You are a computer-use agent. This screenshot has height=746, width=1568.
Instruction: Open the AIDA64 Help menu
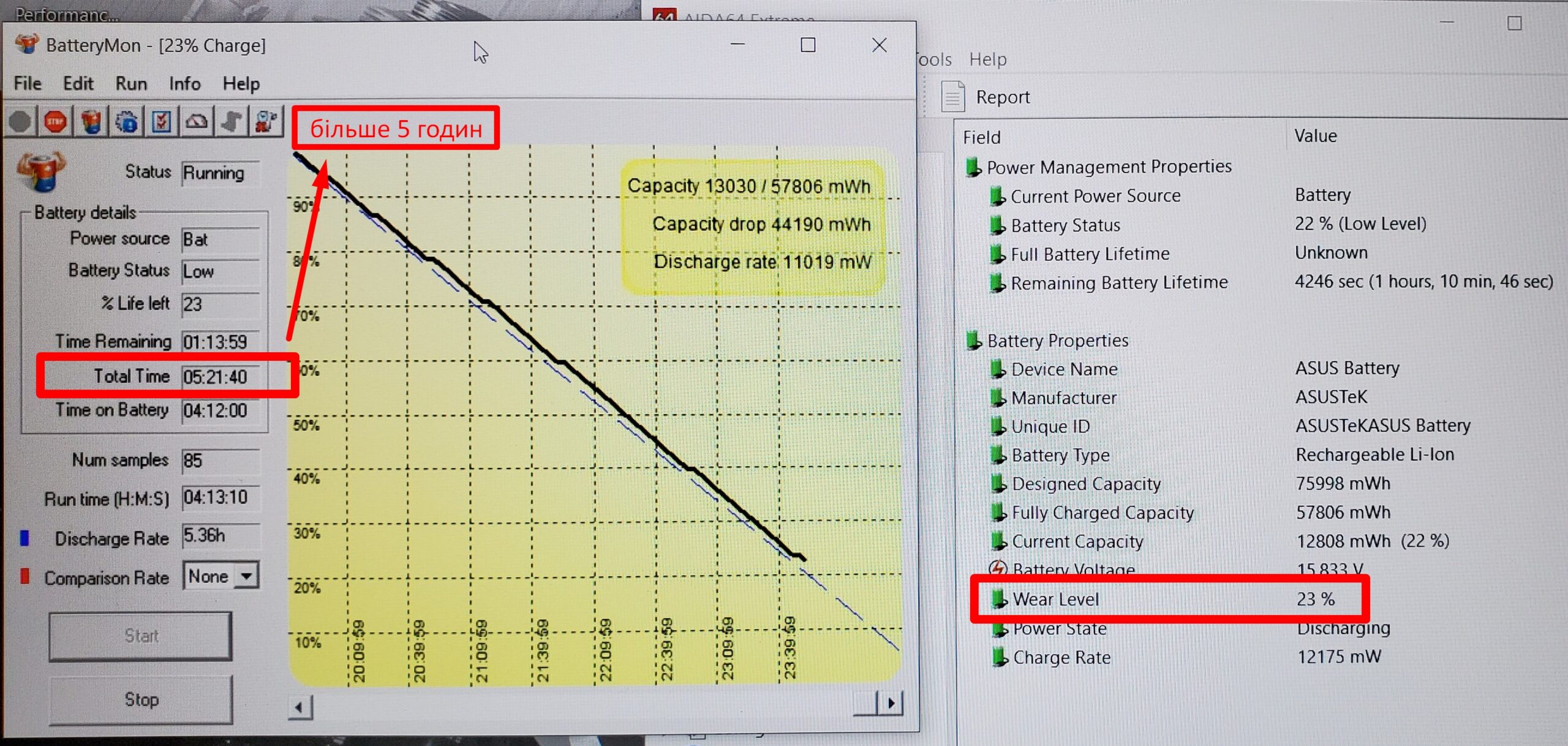click(x=987, y=59)
